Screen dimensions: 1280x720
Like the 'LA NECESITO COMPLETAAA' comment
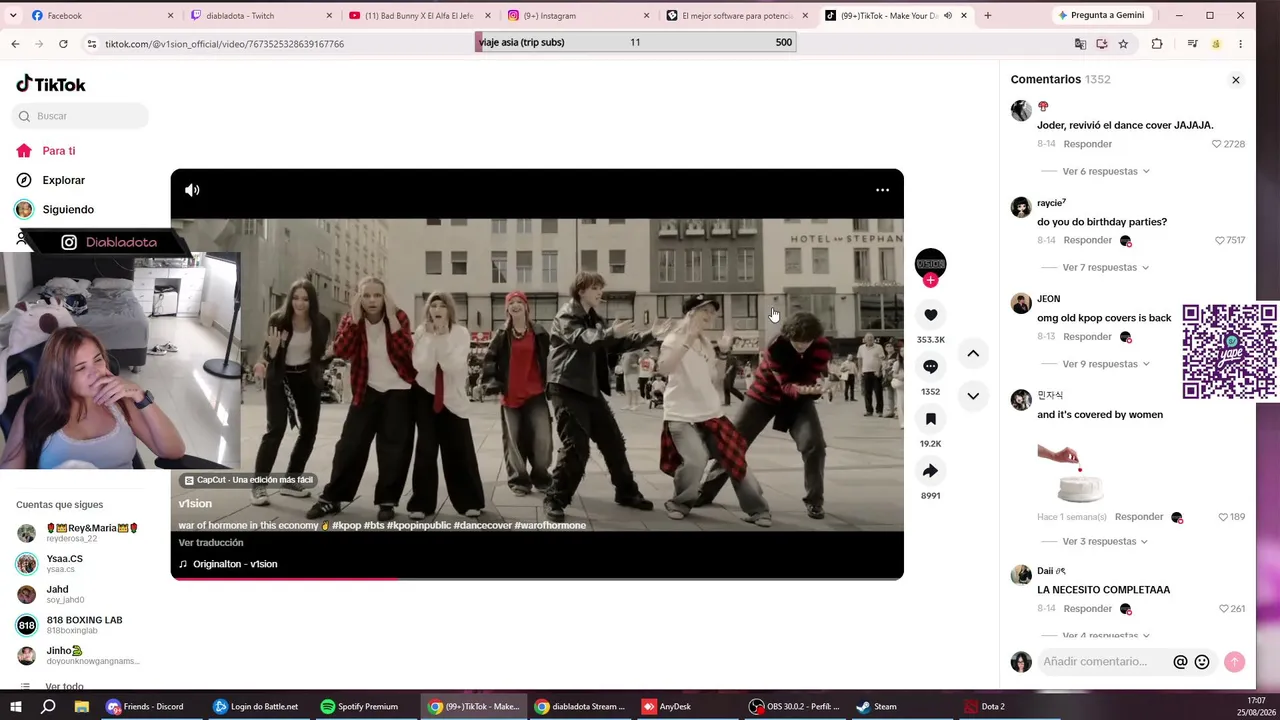point(1223,609)
